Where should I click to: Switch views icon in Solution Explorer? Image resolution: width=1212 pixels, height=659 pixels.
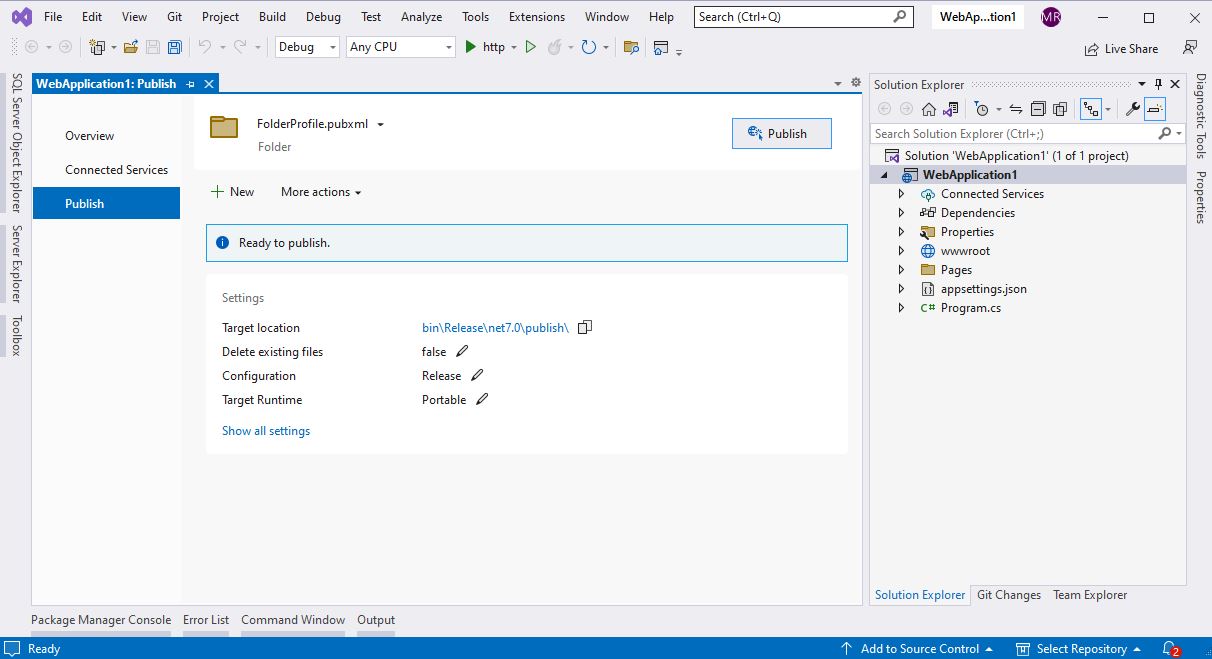[951, 109]
